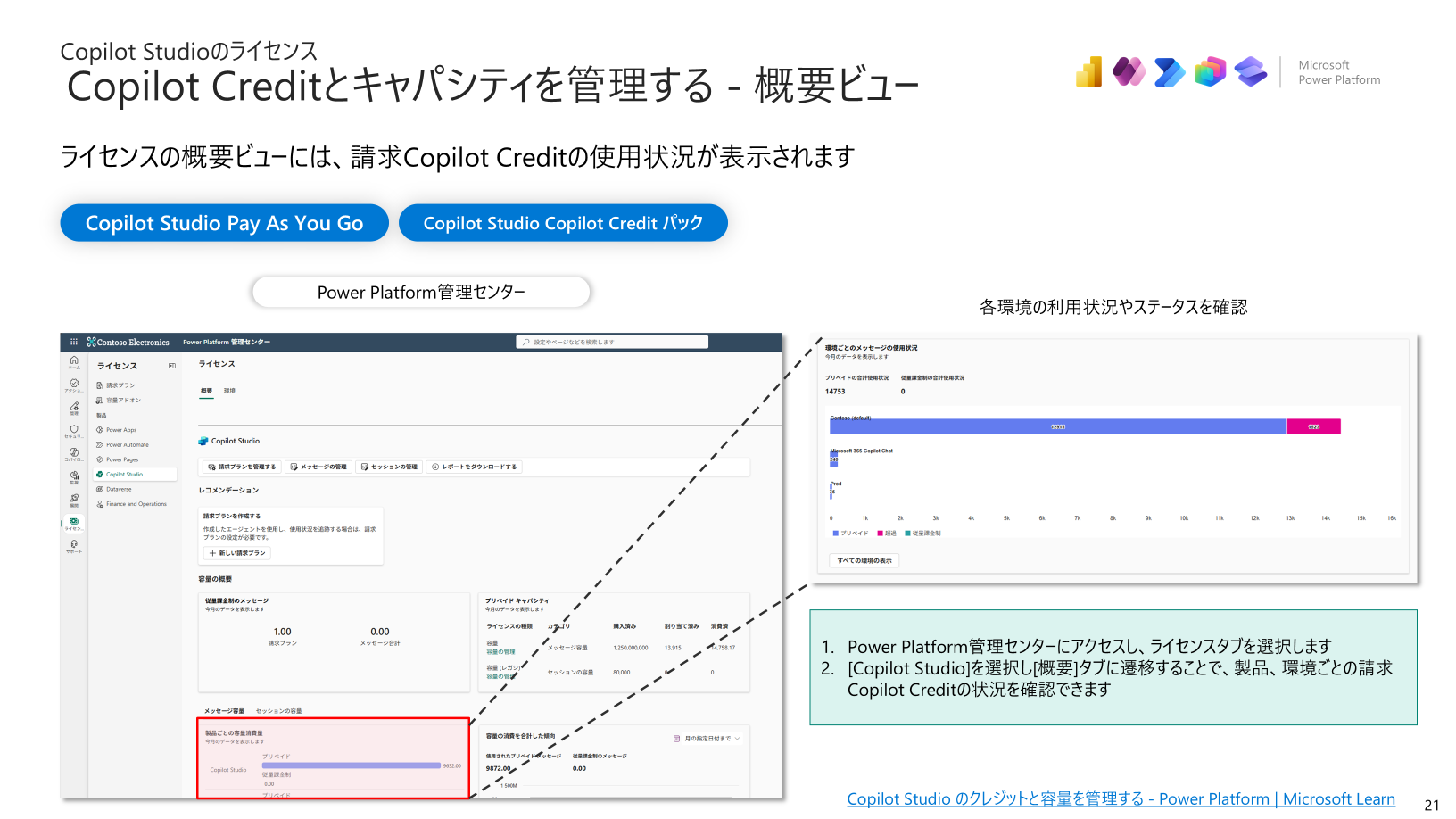Open the Copilot icon in the left rail

tap(74, 453)
